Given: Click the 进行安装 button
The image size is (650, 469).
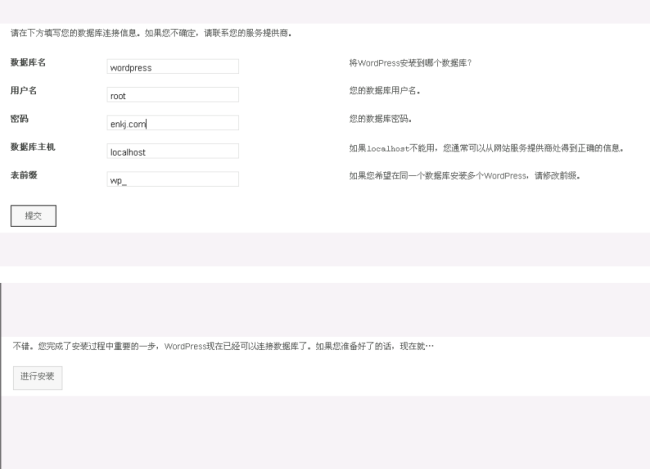Looking at the screenshot, I should 38,377.
